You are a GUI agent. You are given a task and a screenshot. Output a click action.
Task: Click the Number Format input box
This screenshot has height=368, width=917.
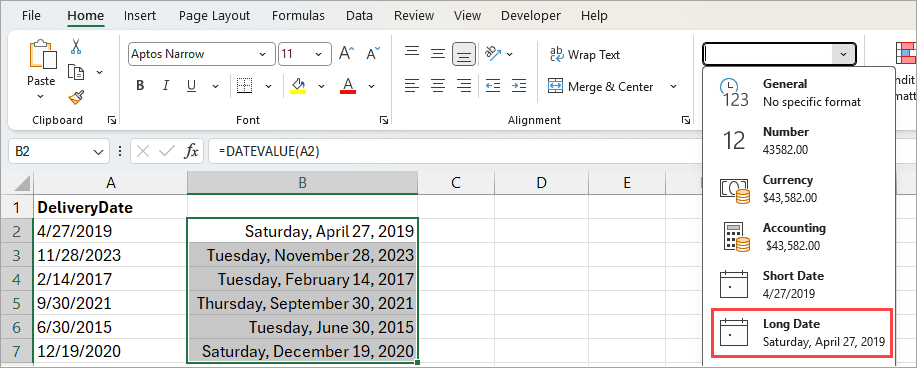[x=768, y=54]
